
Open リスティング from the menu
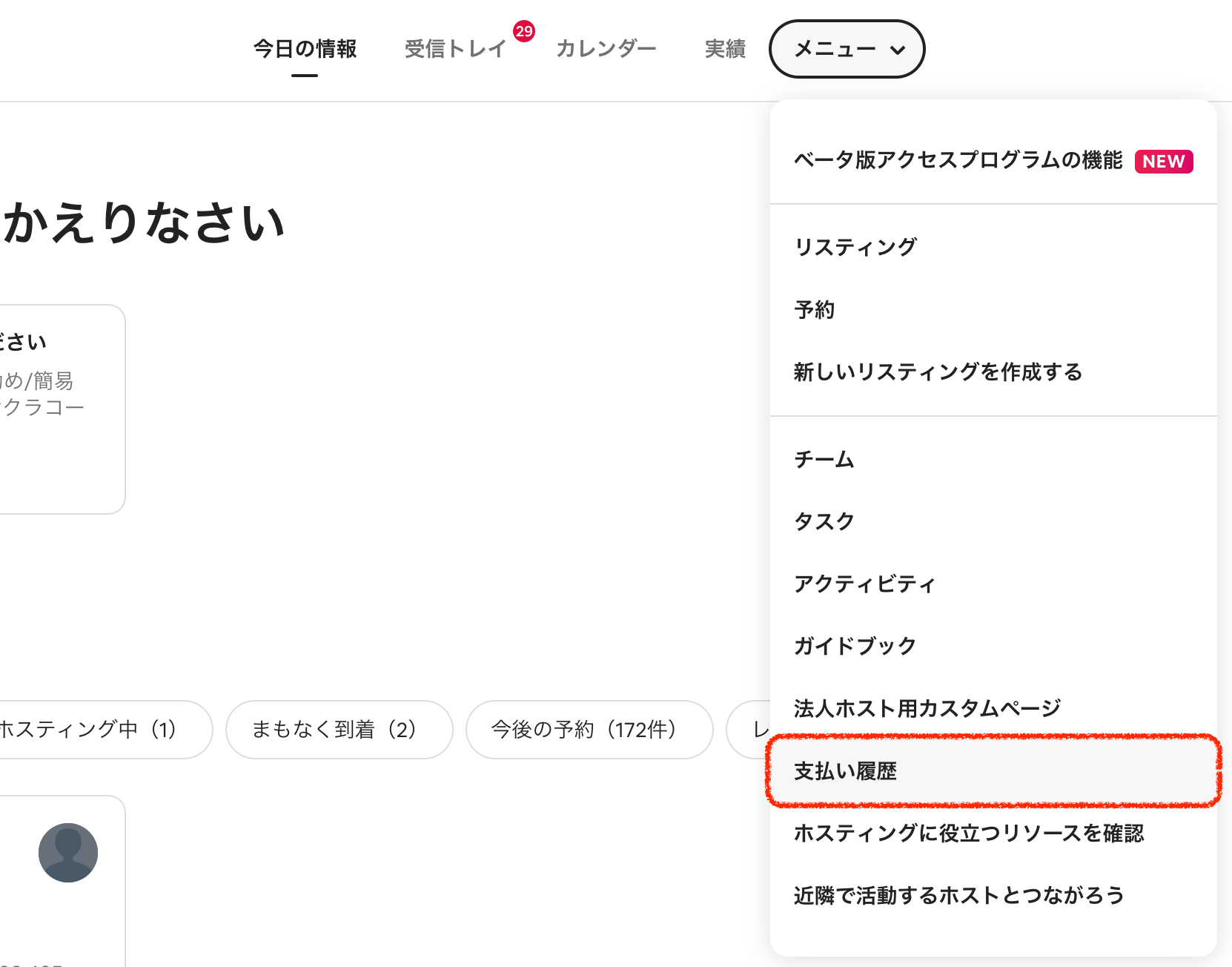(855, 247)
